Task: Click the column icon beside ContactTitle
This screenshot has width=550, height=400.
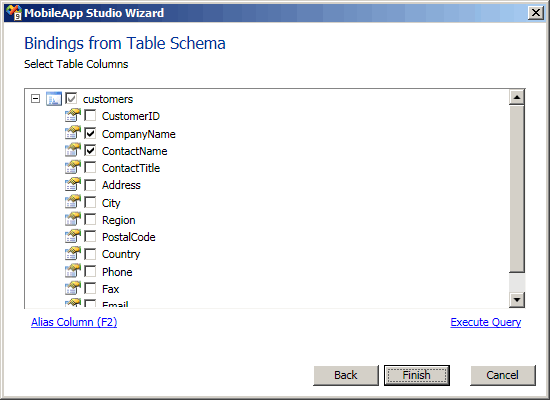Action: (73, 168)
